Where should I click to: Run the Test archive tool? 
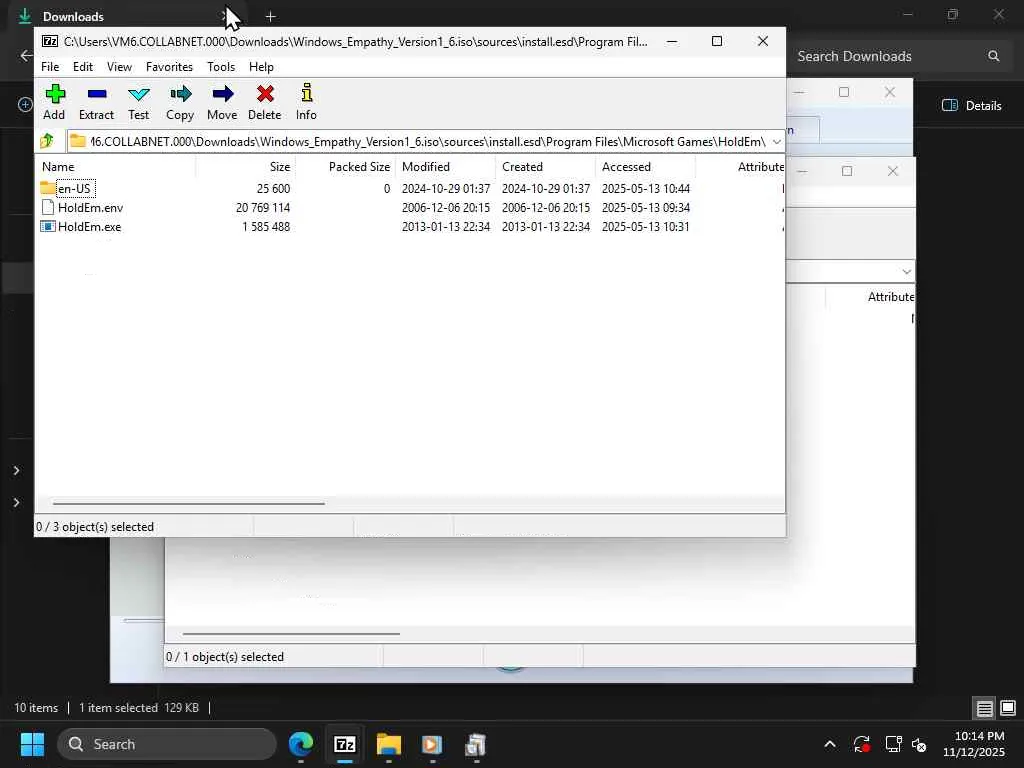(138, 94)
